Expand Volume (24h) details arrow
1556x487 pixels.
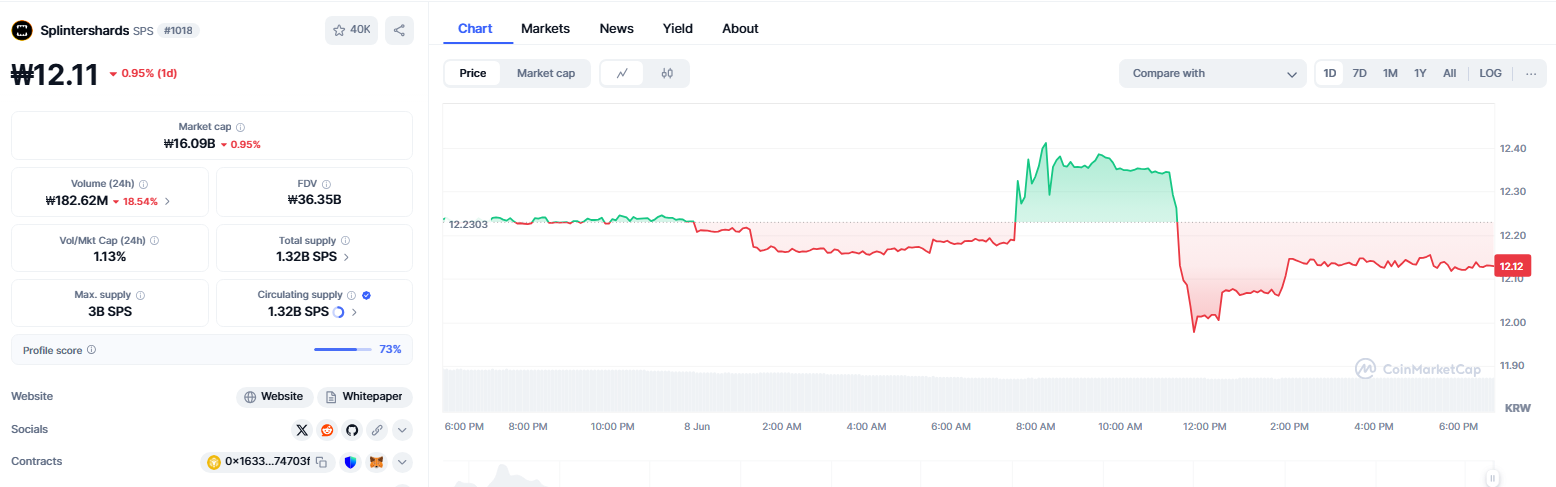[x=167, y=201]
